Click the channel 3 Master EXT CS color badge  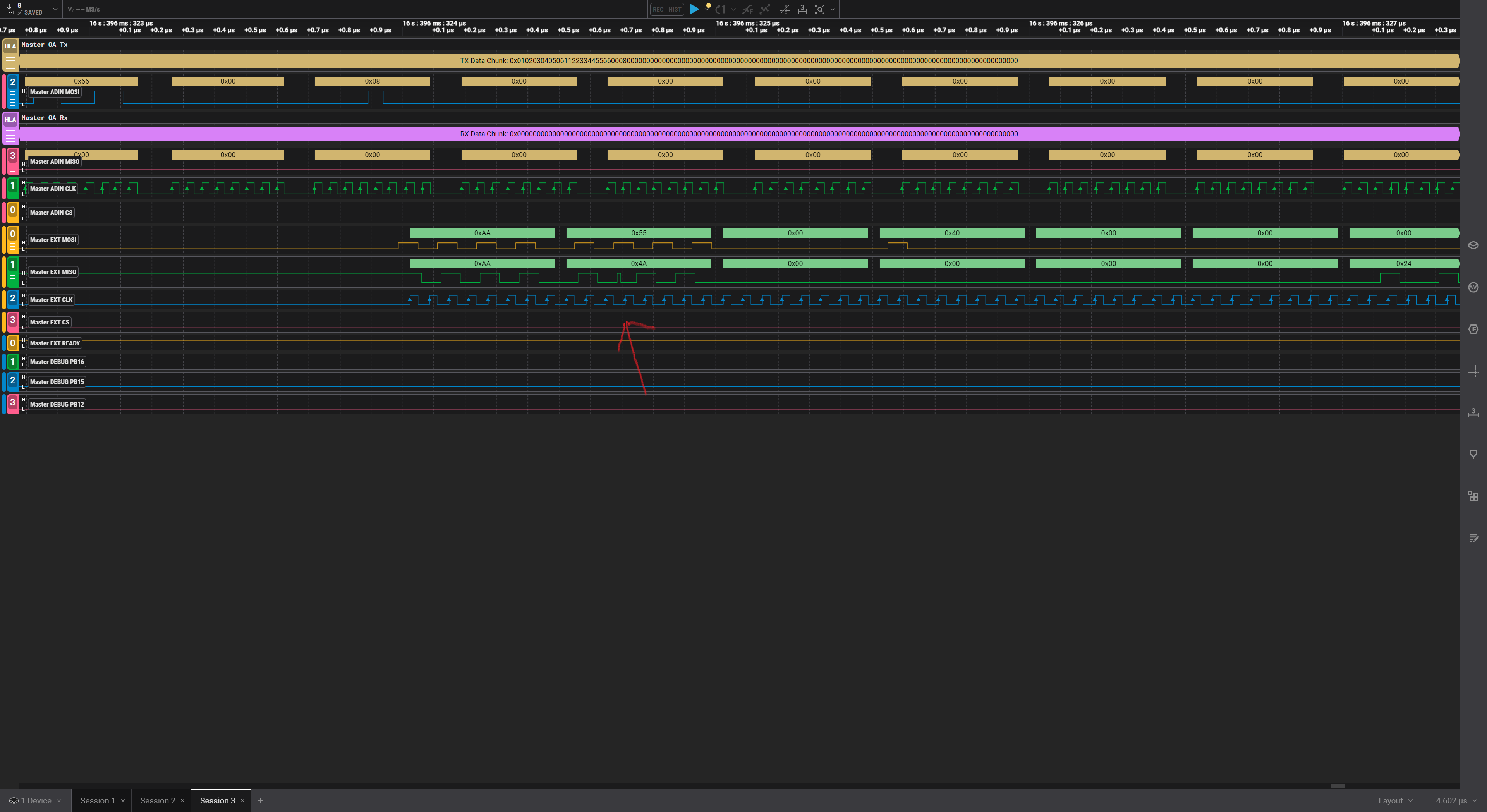12,320
